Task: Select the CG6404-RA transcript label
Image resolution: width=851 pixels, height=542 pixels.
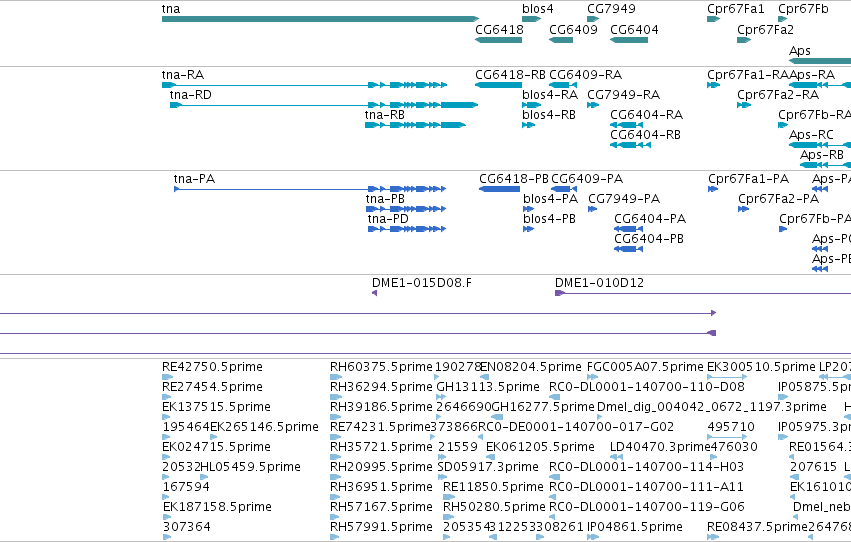Action: click(x=646, y=115)
